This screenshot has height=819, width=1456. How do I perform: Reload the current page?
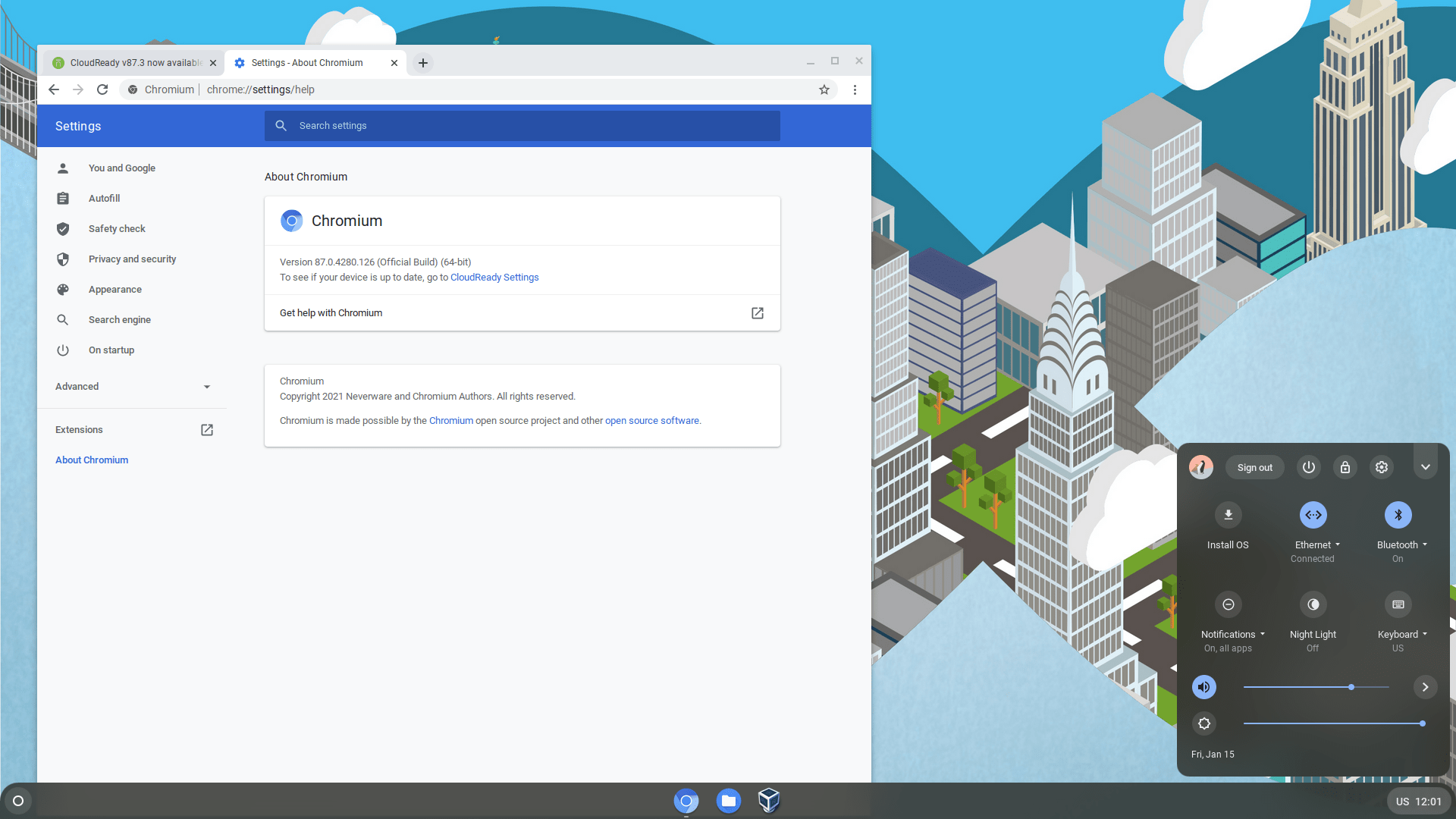point(102,89)
